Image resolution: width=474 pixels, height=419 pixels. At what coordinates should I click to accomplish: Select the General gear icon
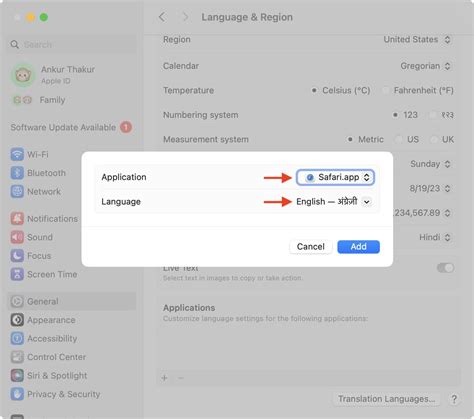click(x=17, y=301)
